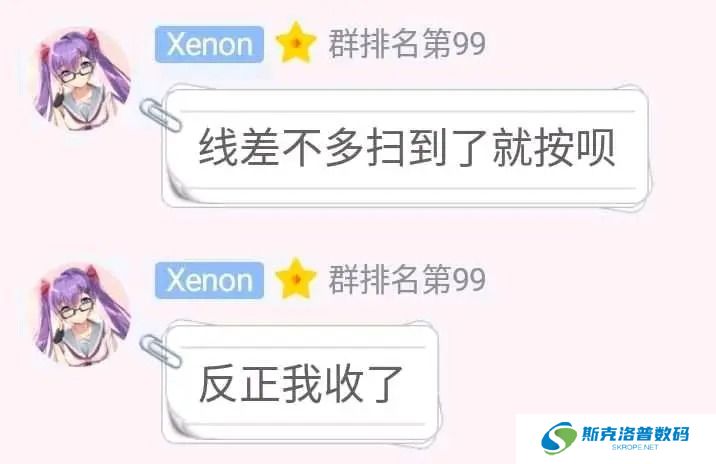
Task: Visit the SKROPE.NET link
Action: [x=635, y=447]
